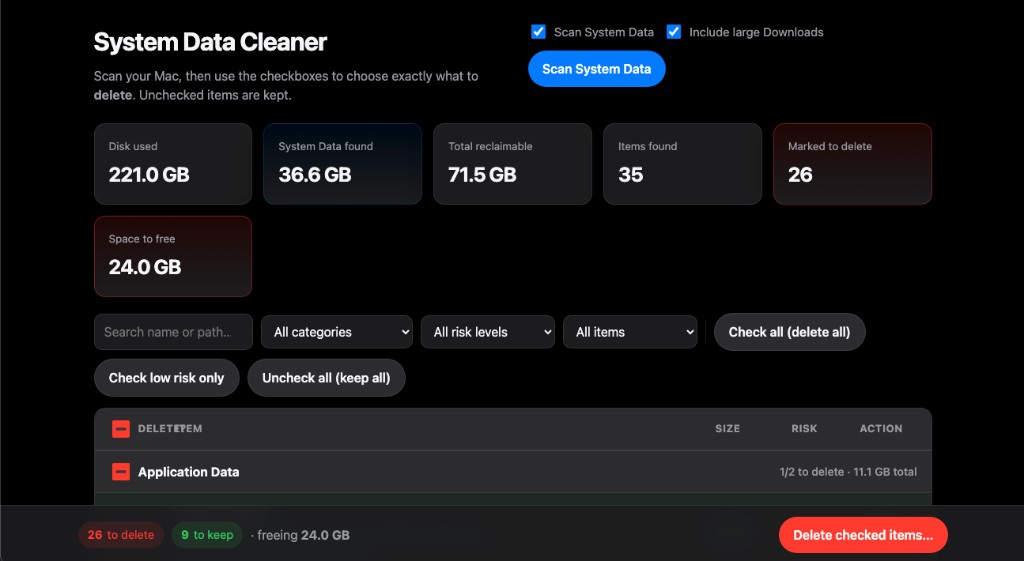Open the All items dropdown
The width and height of the screenshot is (1024, 561).
(x=630, y=332)
